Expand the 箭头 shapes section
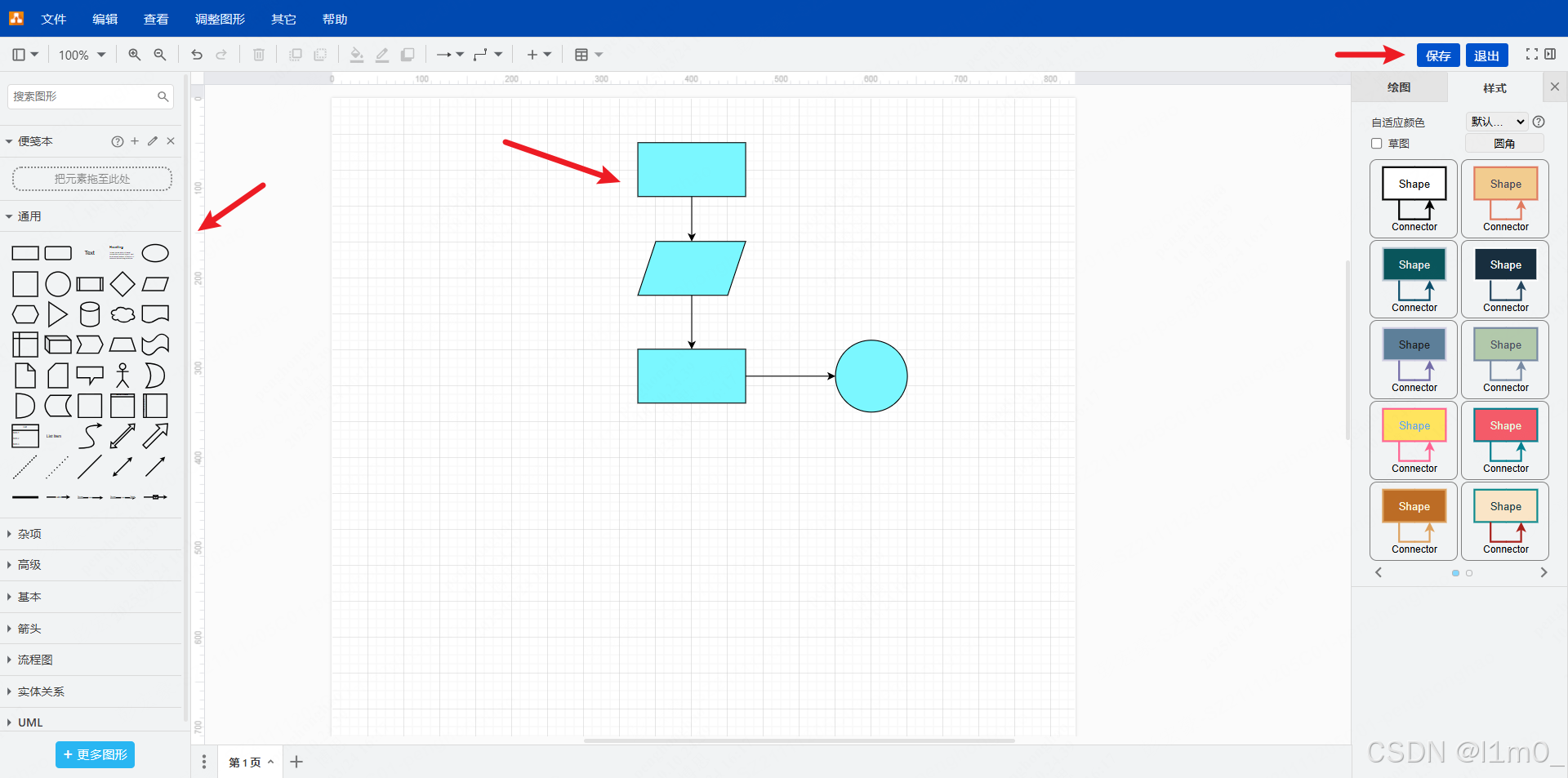The width and height of the screenshot is (1568, 778). 91,629
